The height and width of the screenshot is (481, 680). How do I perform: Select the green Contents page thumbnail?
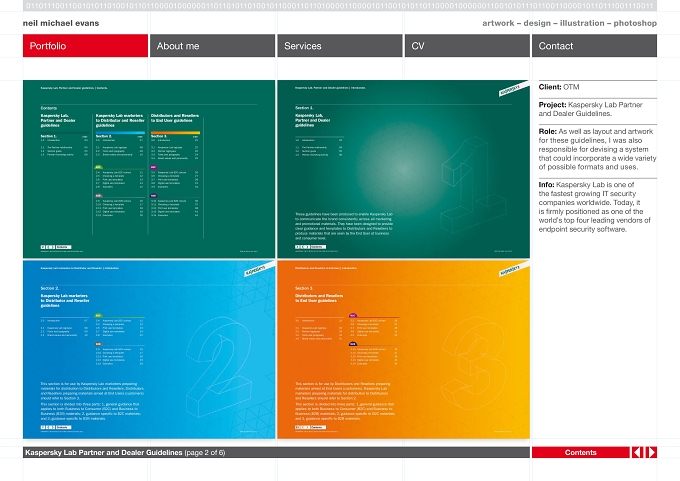(149, 169)
